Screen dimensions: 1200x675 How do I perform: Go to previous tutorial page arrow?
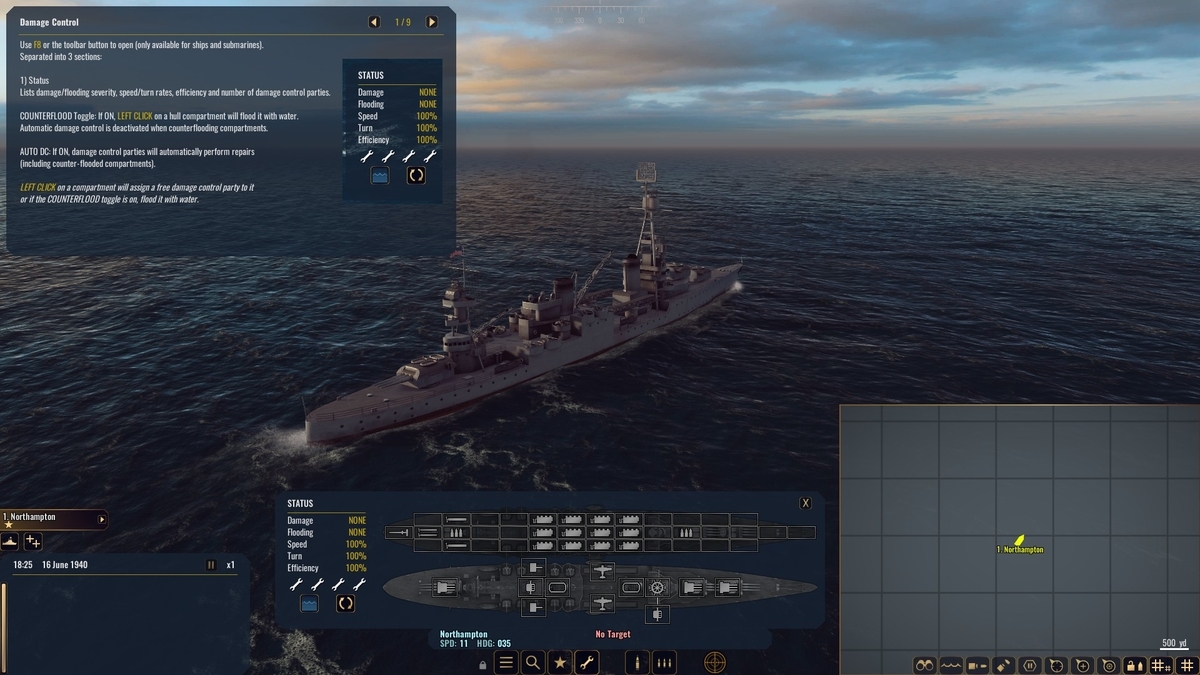(374, 21)
